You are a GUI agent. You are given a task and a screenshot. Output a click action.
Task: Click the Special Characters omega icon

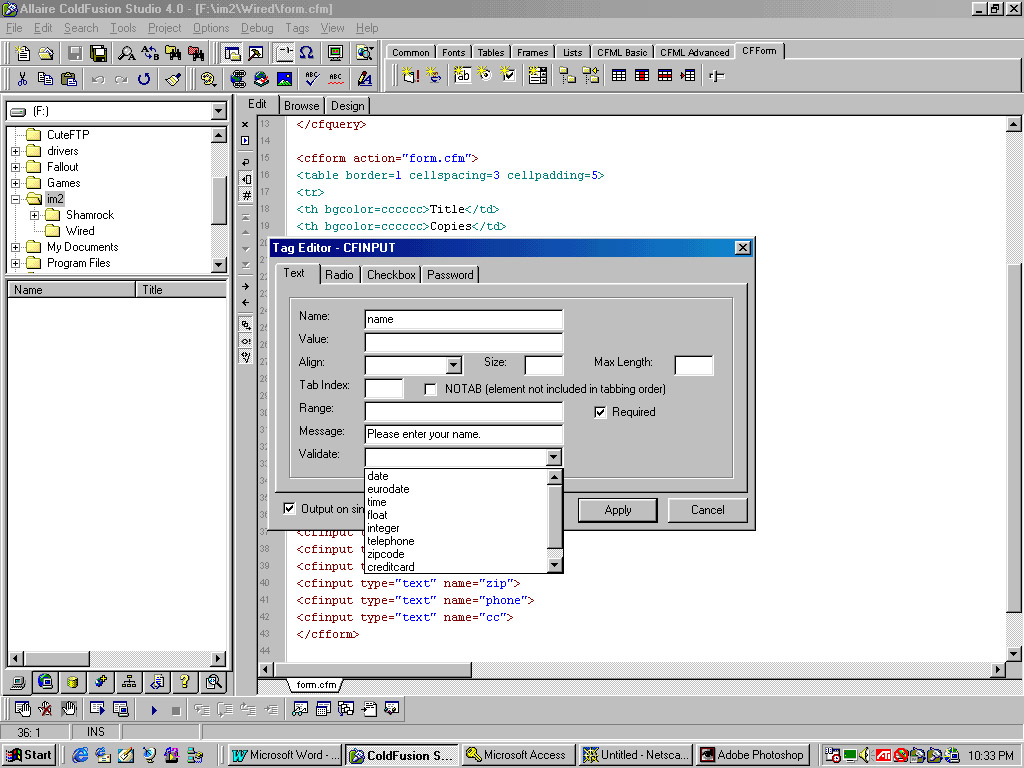pos(306,53)
